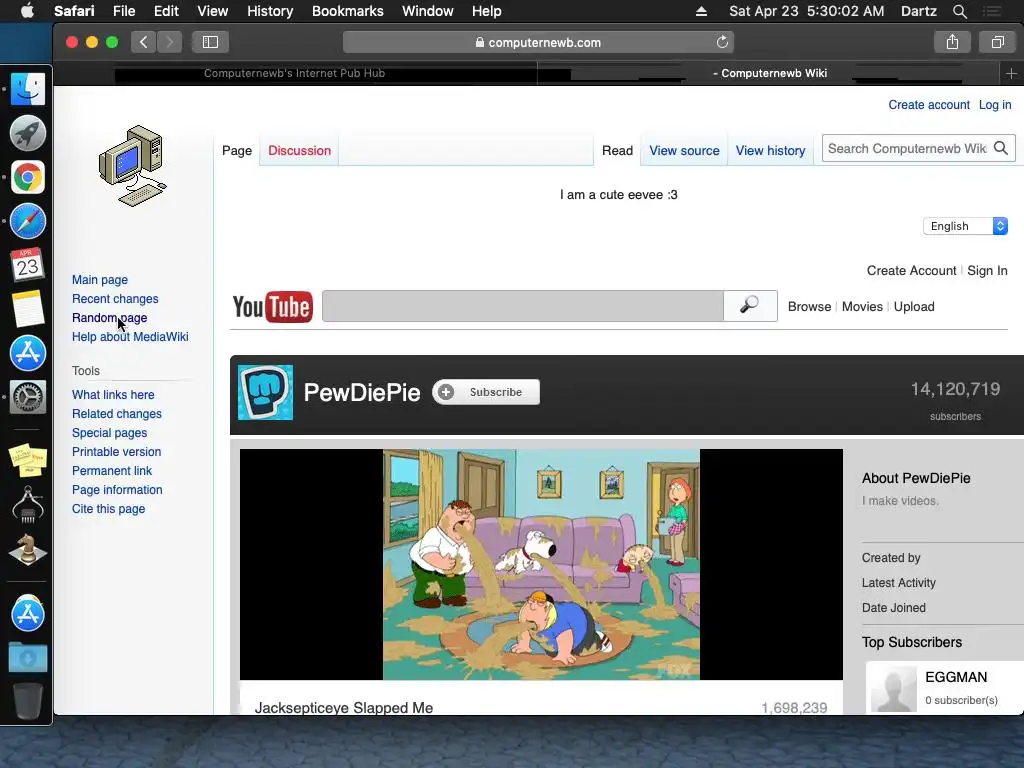Image resolution: width=1024 pixels, height=768 pixels.
Task: Open the Notes app in Dock
Action: (27, 308)
